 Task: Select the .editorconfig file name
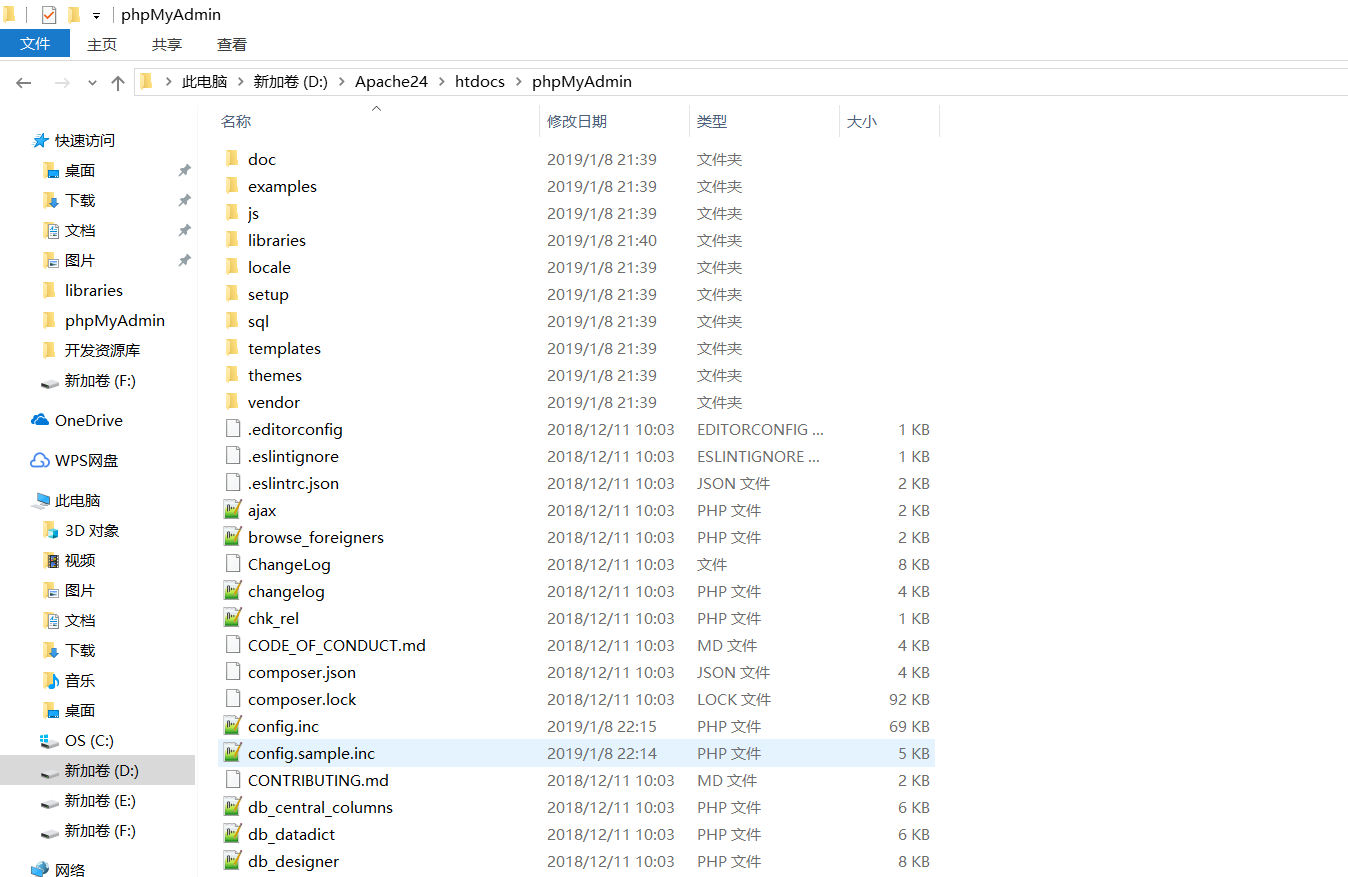pyautogui.click(x=295, y=429)
